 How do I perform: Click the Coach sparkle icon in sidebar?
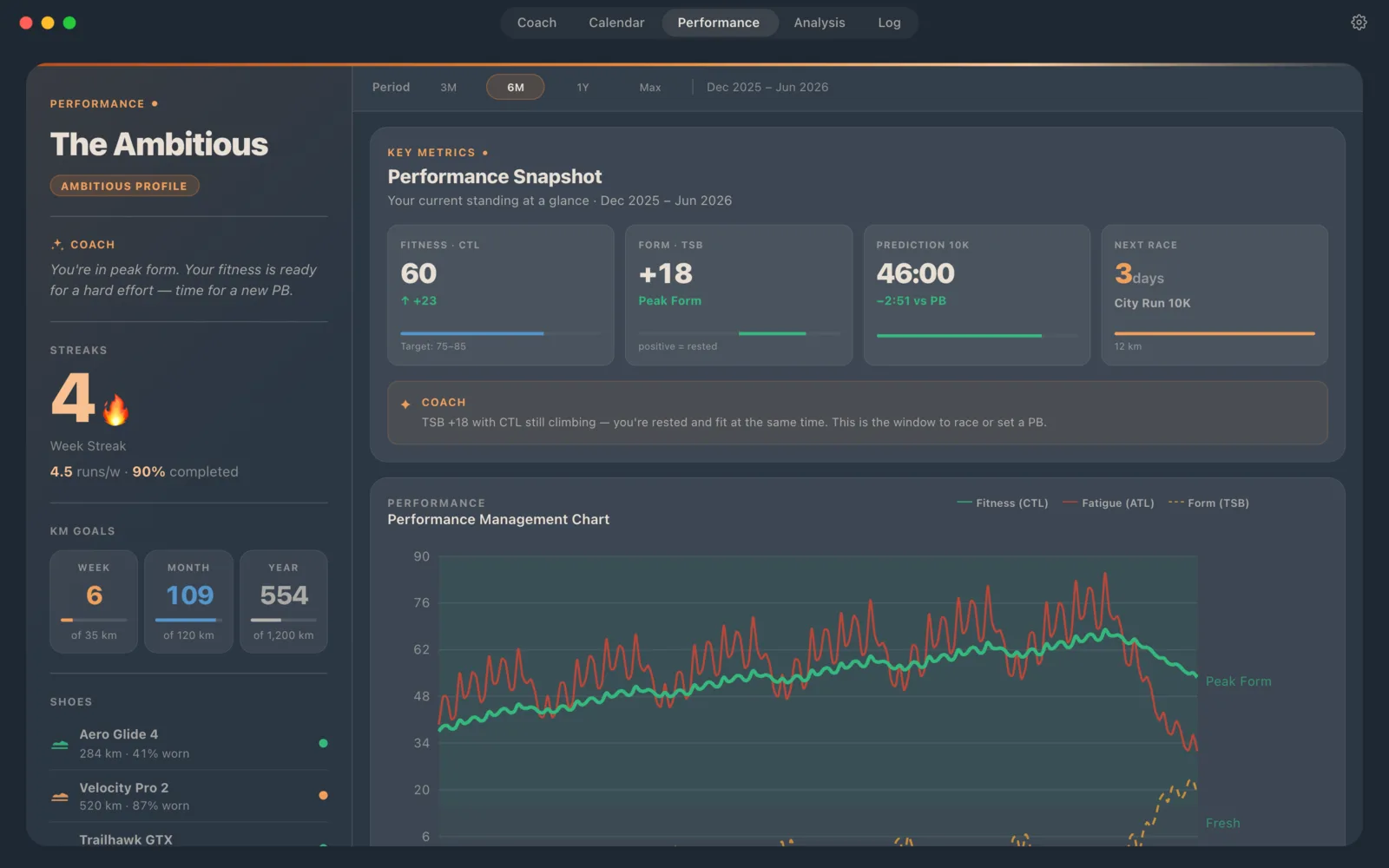click(57, 245)
